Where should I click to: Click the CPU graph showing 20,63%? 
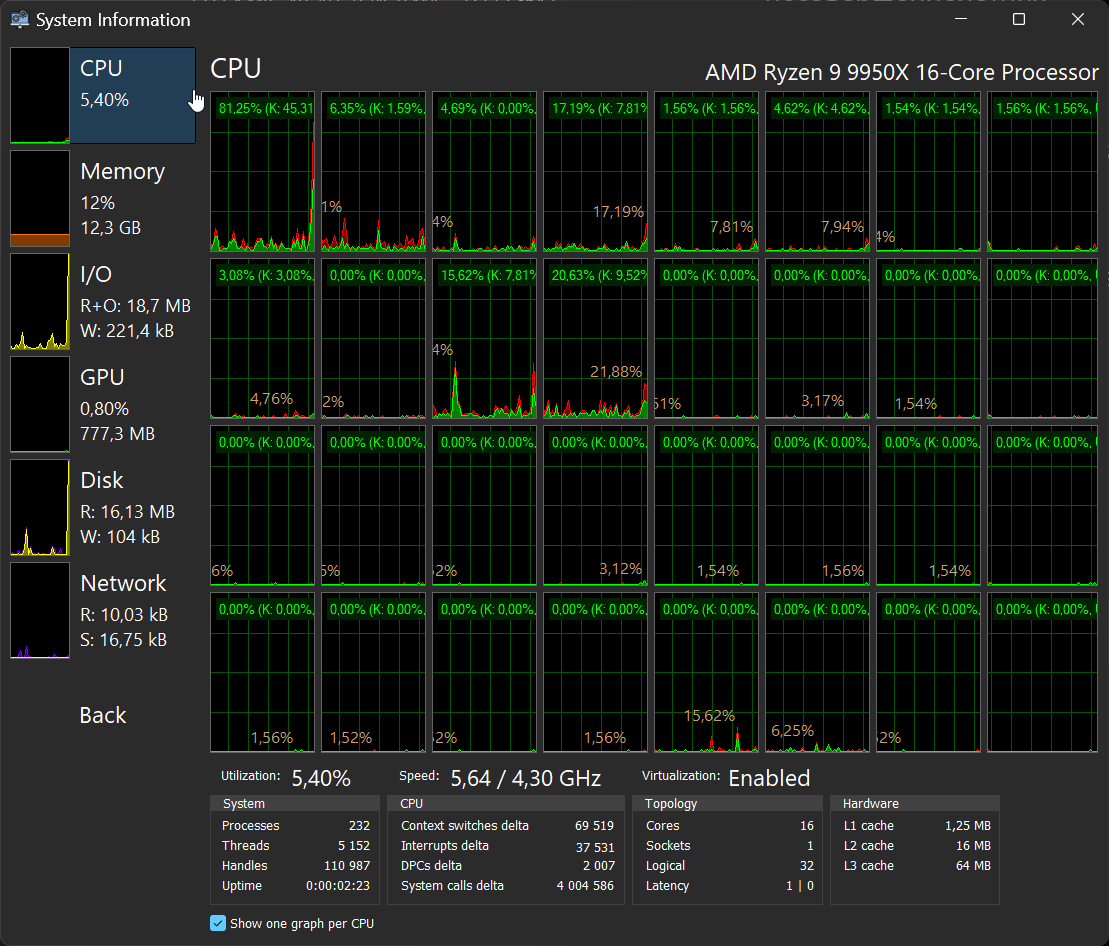[595, 338]
